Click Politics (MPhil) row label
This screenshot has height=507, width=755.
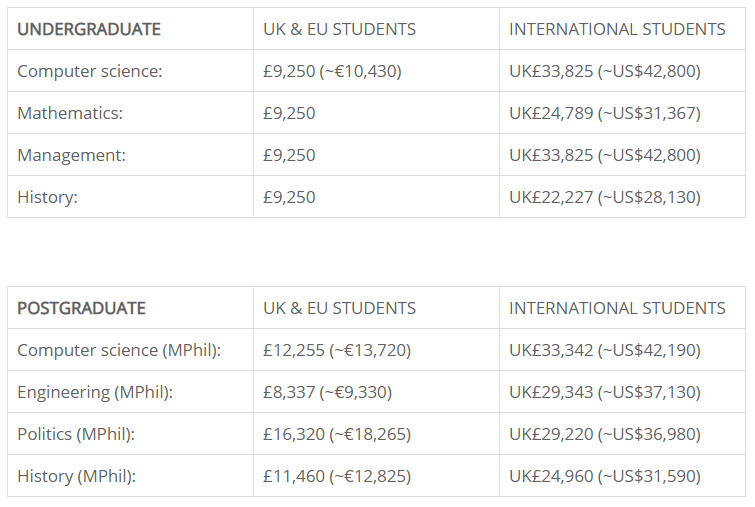76,434
